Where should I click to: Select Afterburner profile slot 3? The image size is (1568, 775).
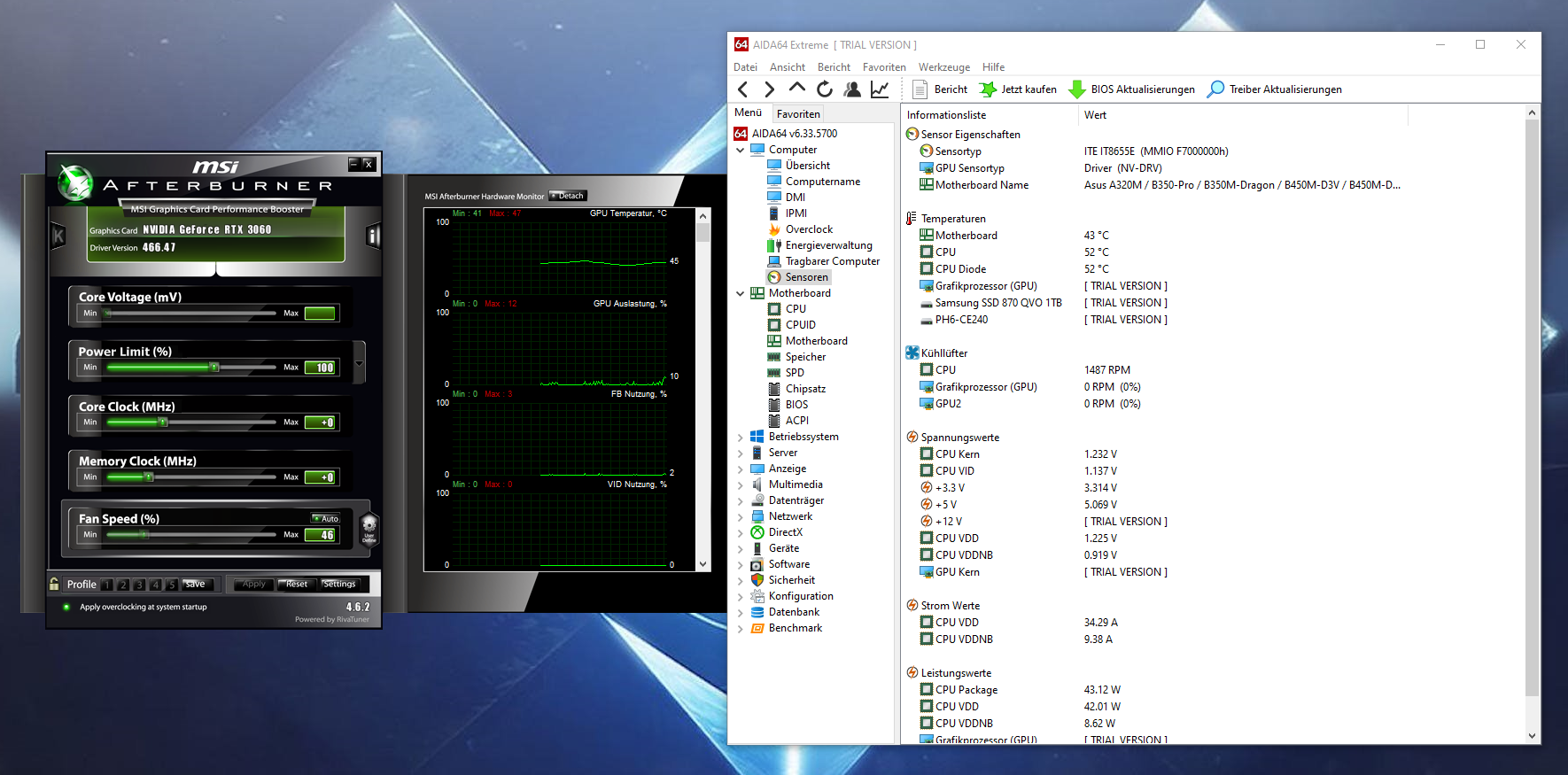pos(139,585)
